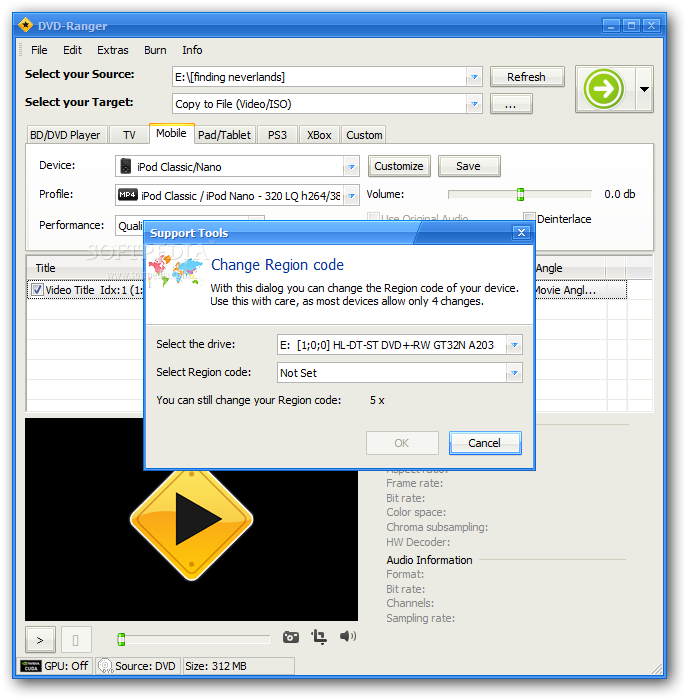Click the Volume slider handle
This screenshot has height=699, width=687.
[520, 194]
